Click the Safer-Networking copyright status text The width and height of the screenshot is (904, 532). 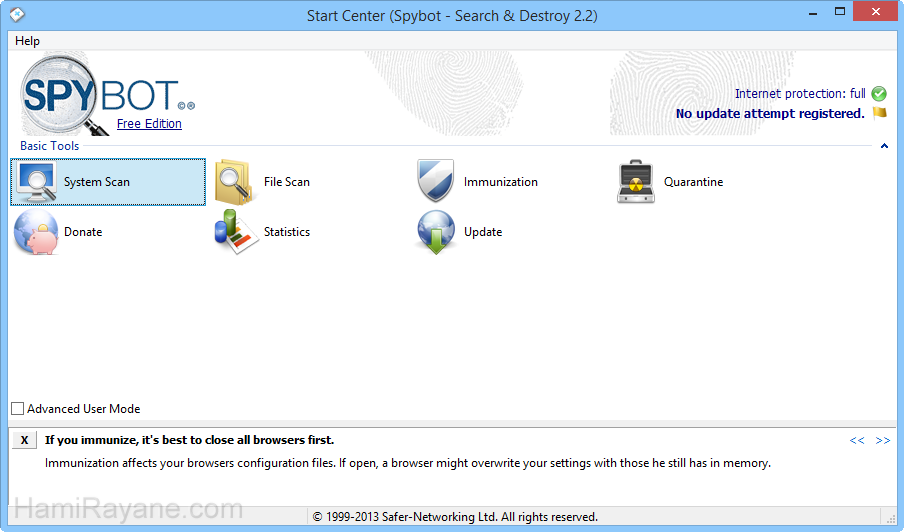pos(455,517)
